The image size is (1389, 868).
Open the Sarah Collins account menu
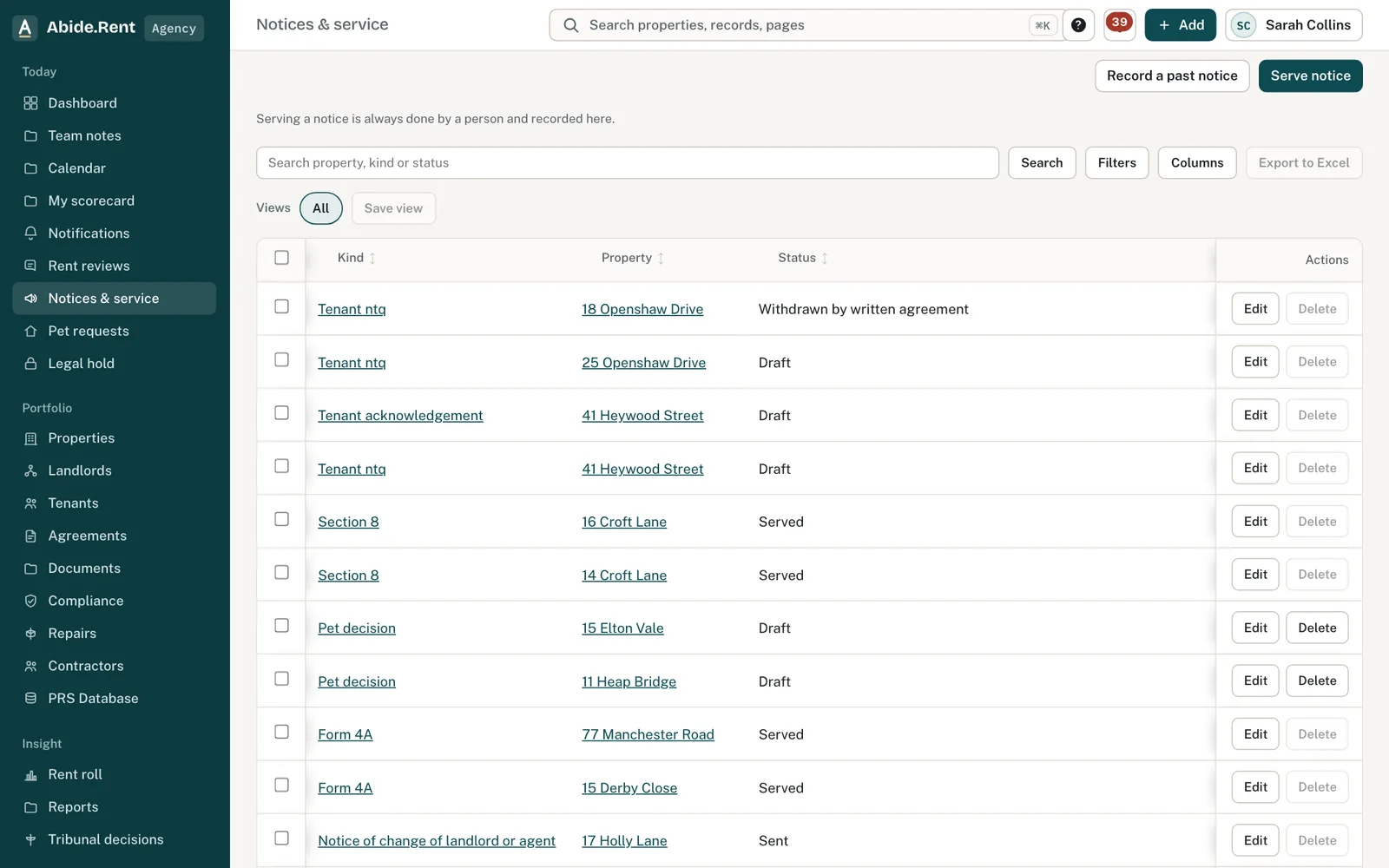1294,25
